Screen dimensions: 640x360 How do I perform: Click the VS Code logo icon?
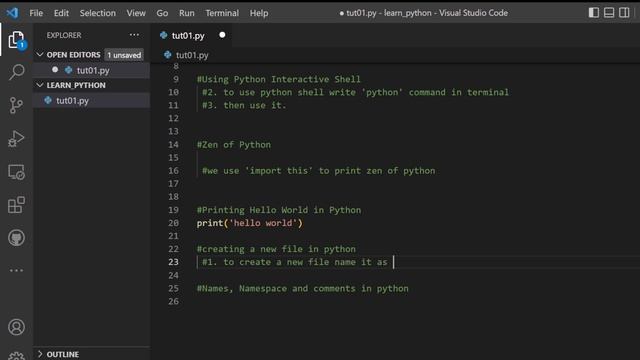tap(12, 13)
